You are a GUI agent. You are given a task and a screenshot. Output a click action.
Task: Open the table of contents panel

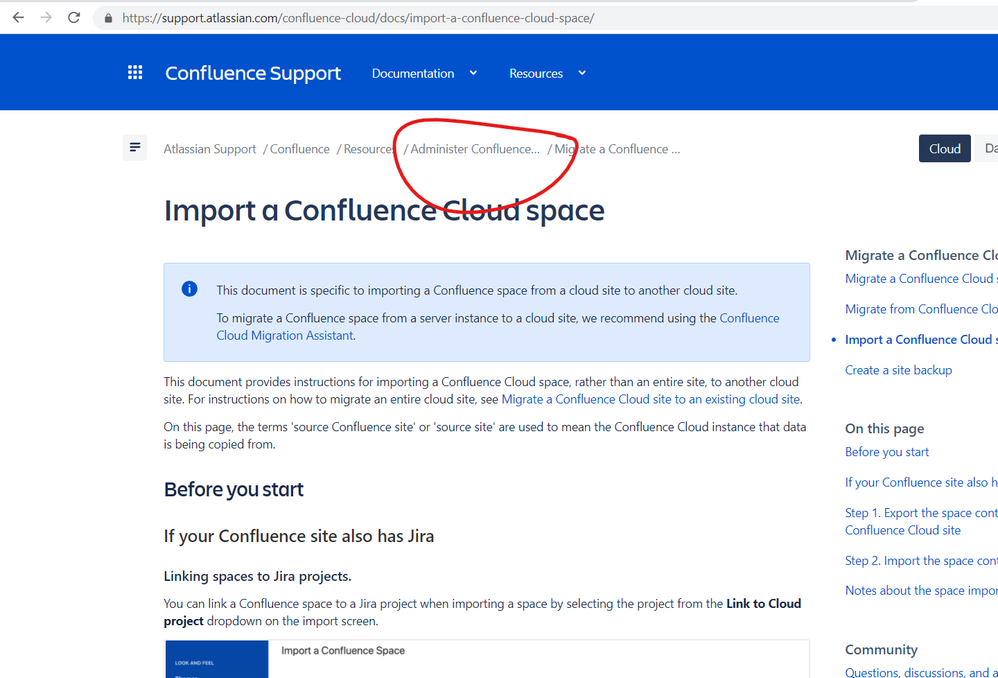tap(135, 147)
